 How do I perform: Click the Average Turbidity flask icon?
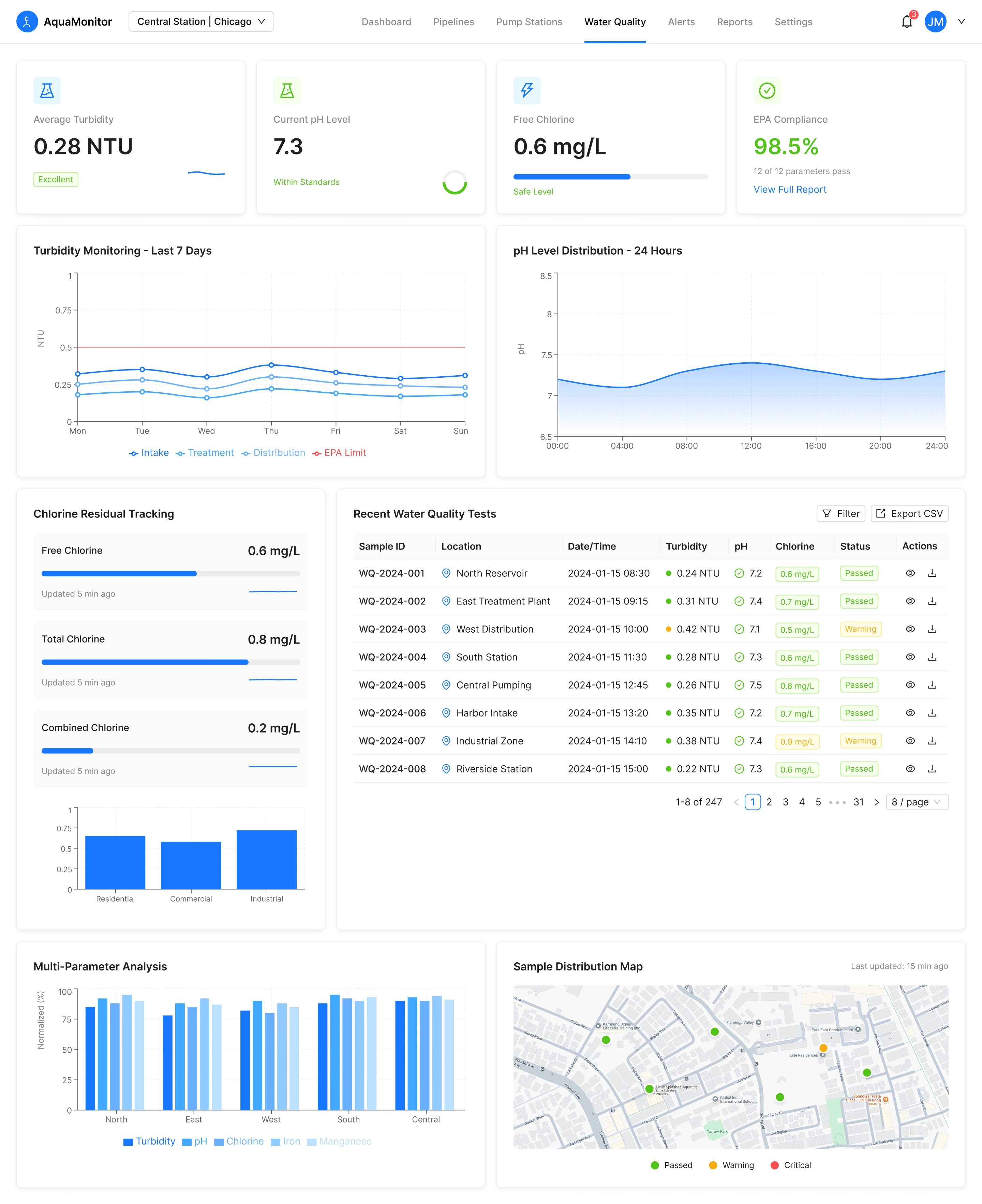pos(47,90)
